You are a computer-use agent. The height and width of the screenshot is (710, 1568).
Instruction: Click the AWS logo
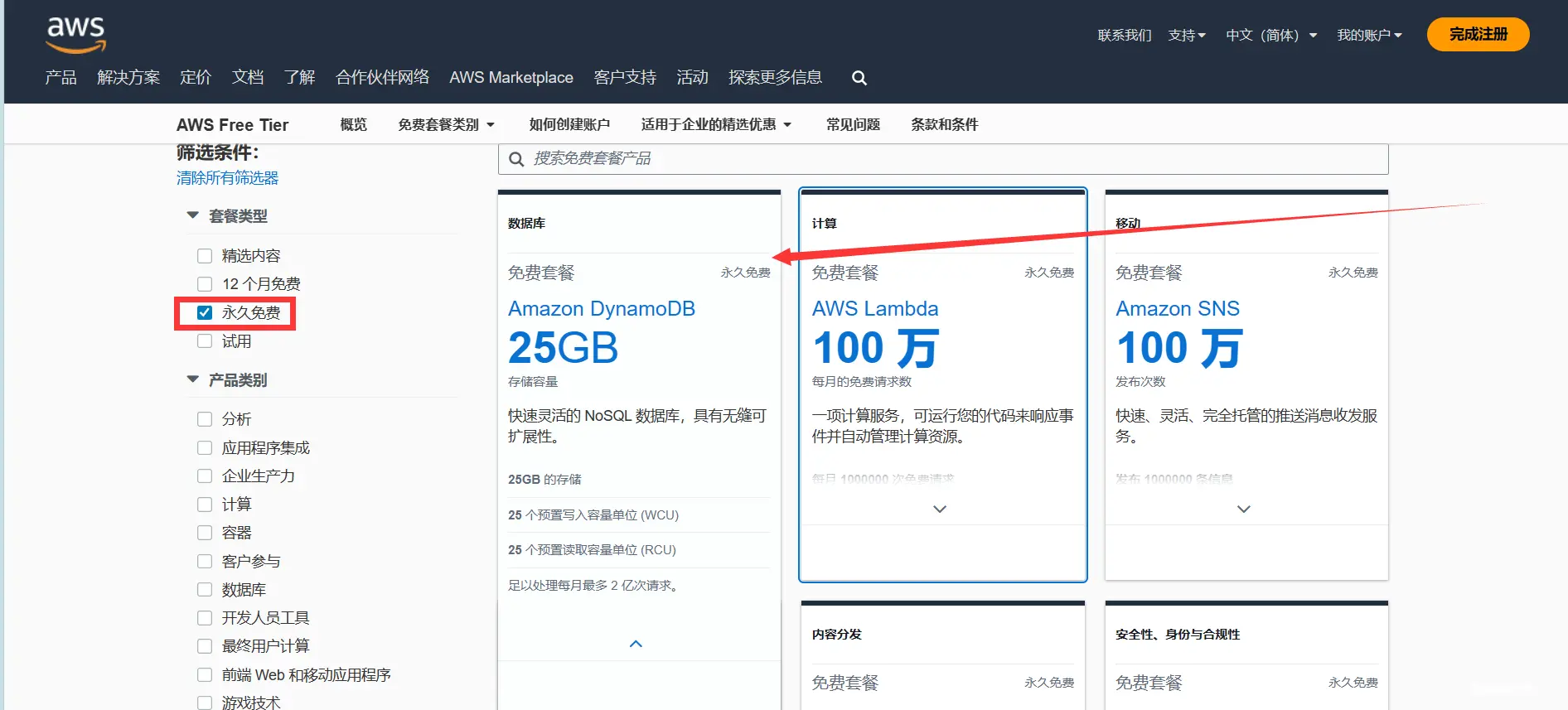coord(76,35)
